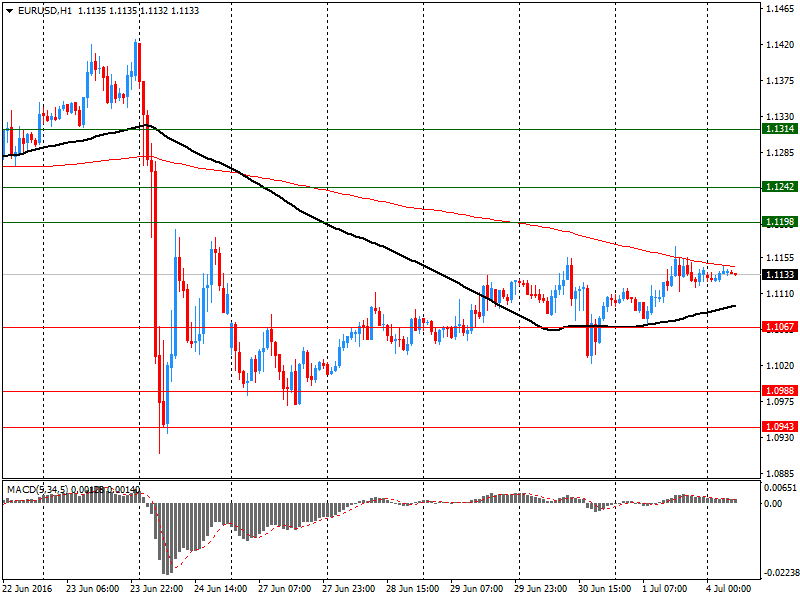This screenshot has height=600, width=800.
Task: Select the 1.1242 green level label
Action: 780,187
